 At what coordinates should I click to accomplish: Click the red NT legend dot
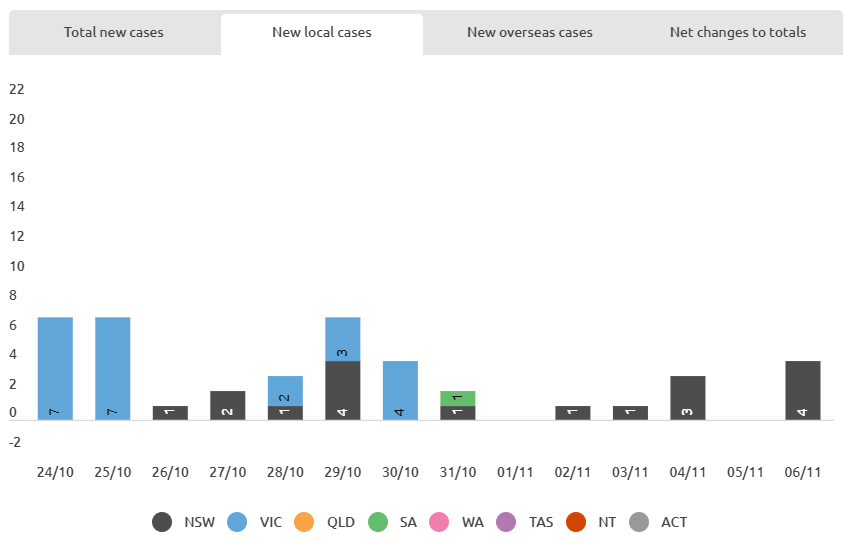(x=575, y=522)
